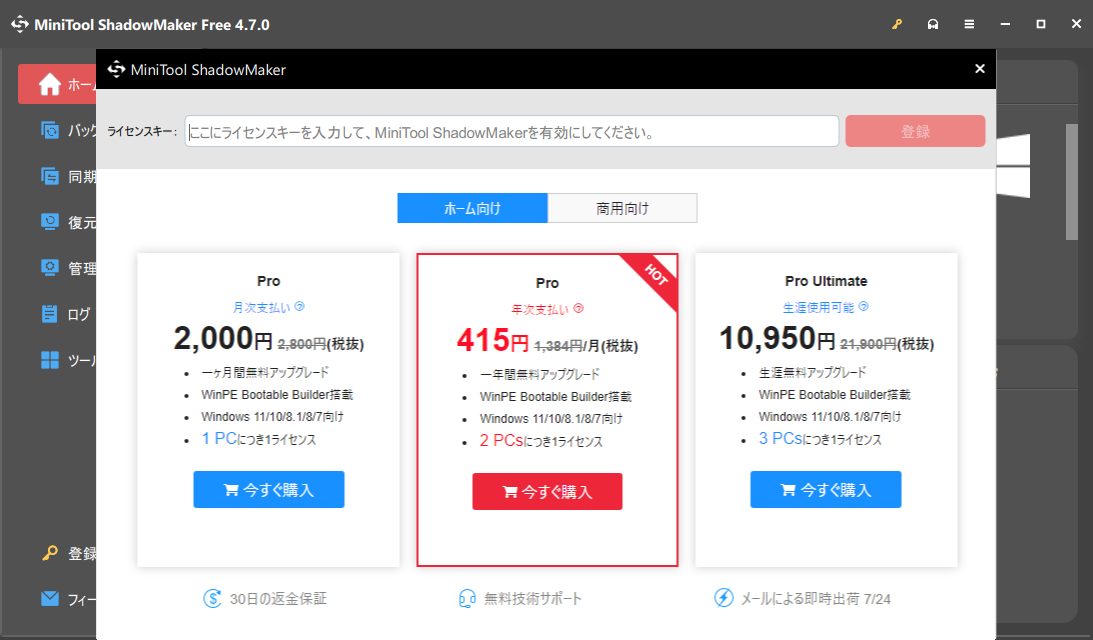The height and width of the screenshot is (640, 1093).
Task: Click the 1 PC license text
Action: 259,439
